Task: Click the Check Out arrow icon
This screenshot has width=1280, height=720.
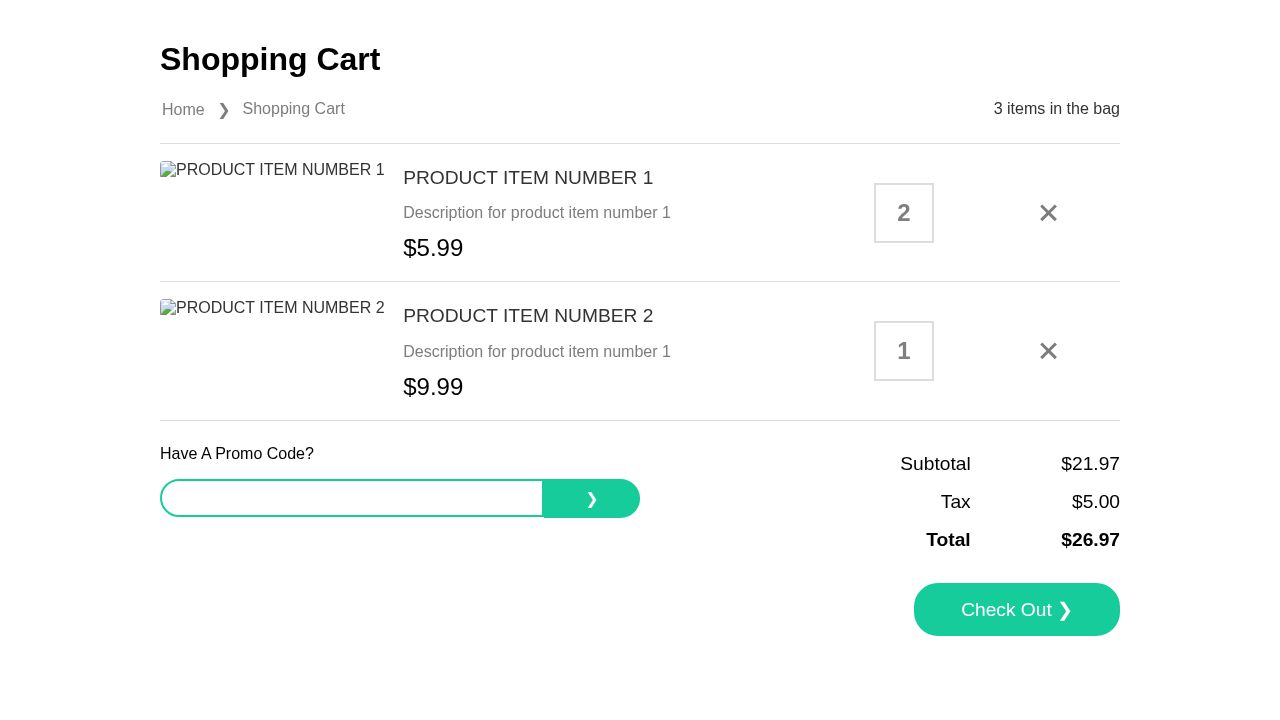Action: 1065,610
